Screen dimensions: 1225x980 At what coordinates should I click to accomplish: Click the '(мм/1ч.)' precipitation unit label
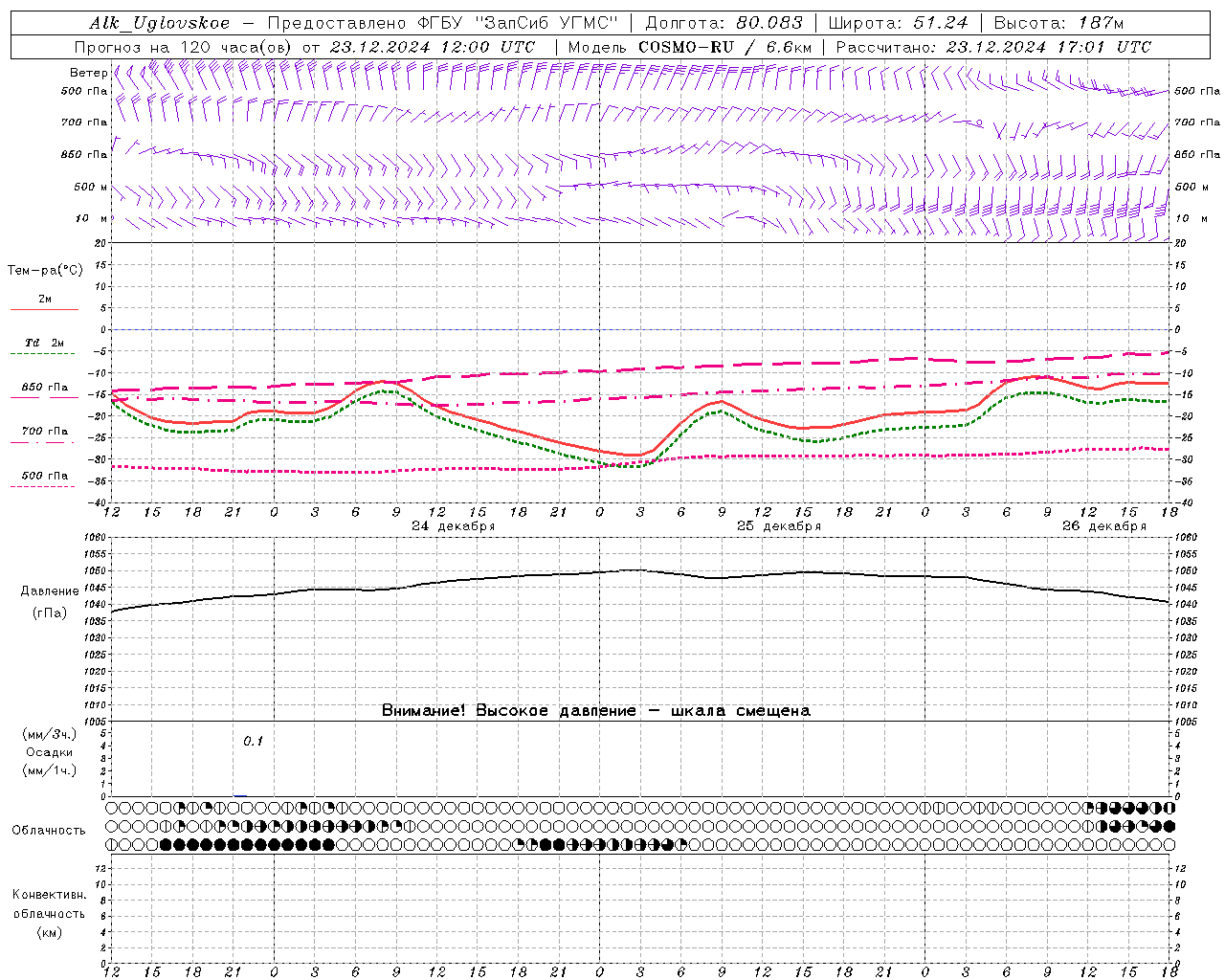50,770
